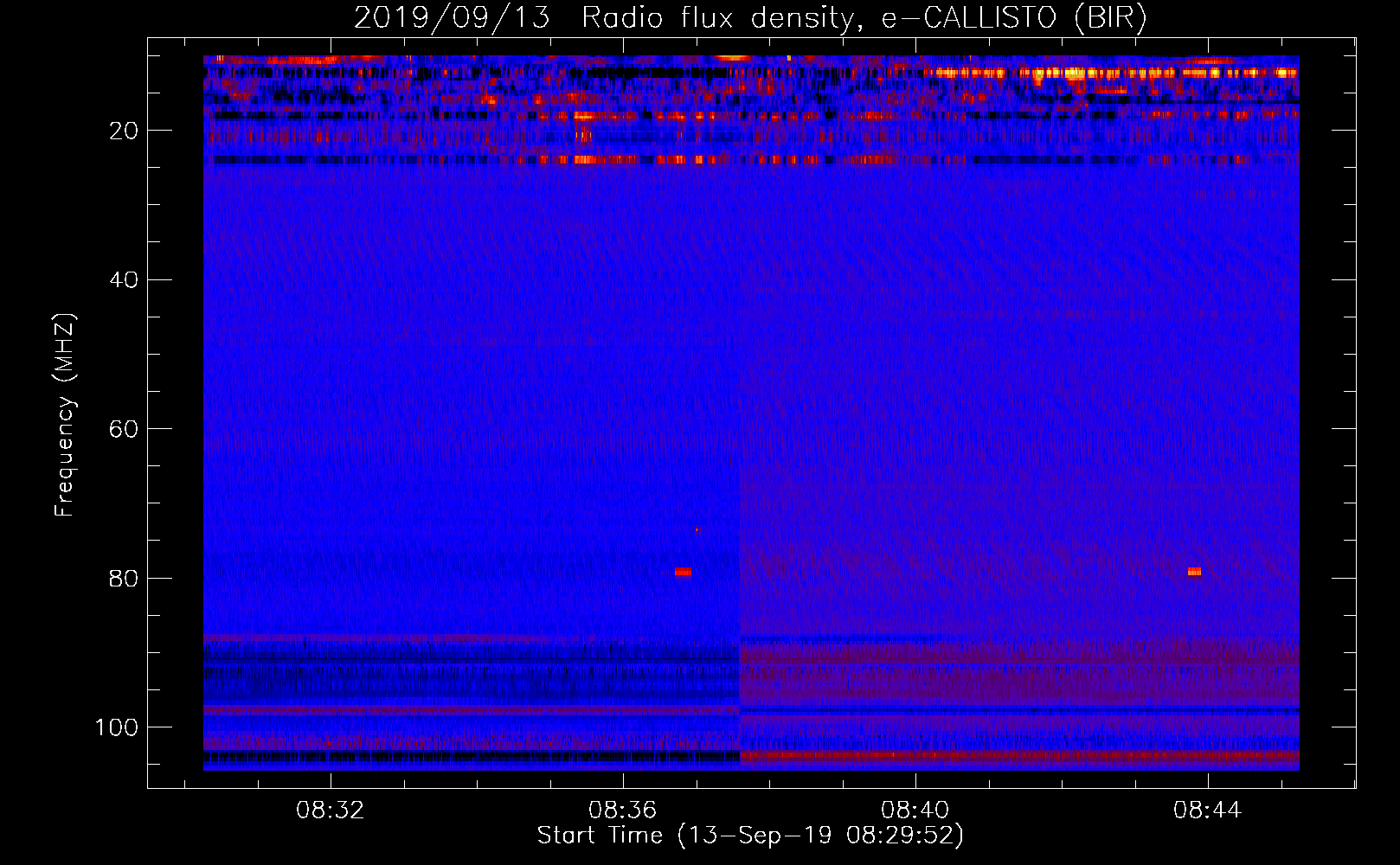The width and height of the screenshot is (1400, 865).
Task: Click the 08:44 time tick label
Action: click(x=1207, y=811)
